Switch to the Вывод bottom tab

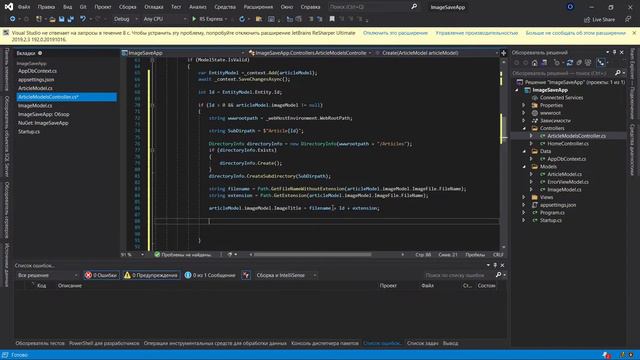(x=450, y=343)
